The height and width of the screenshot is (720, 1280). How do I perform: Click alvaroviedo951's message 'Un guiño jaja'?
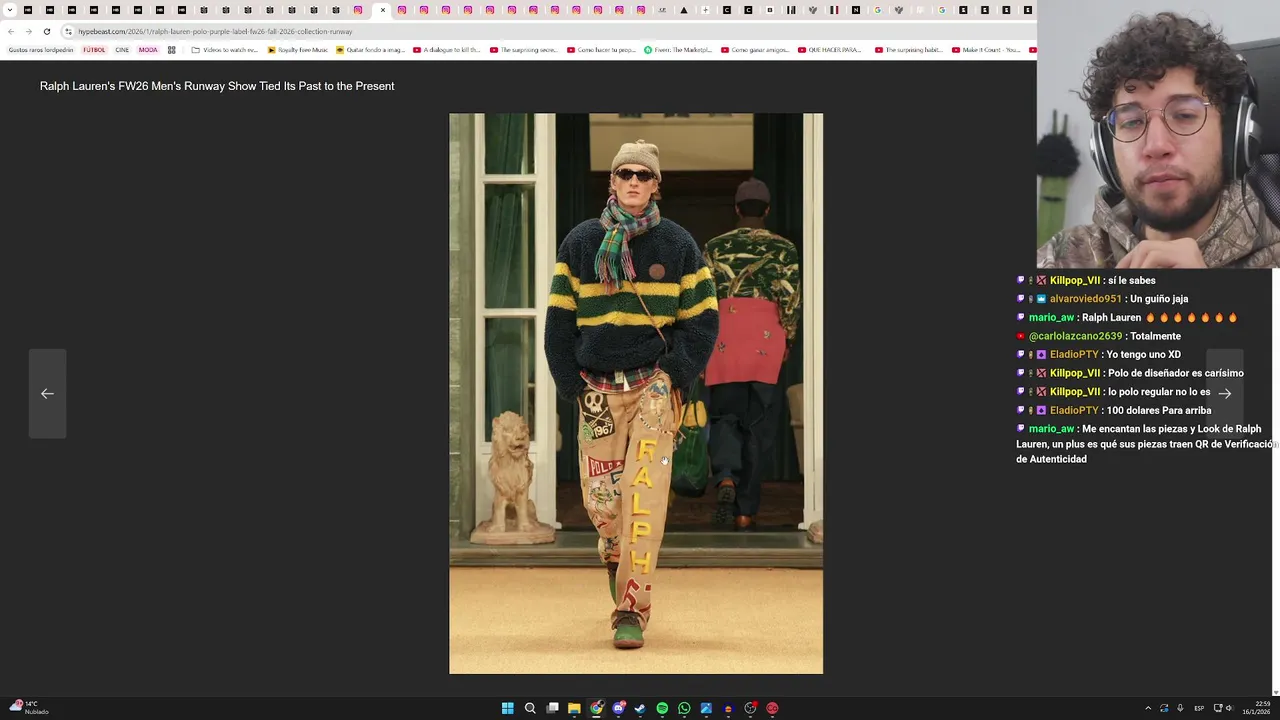1159,299
